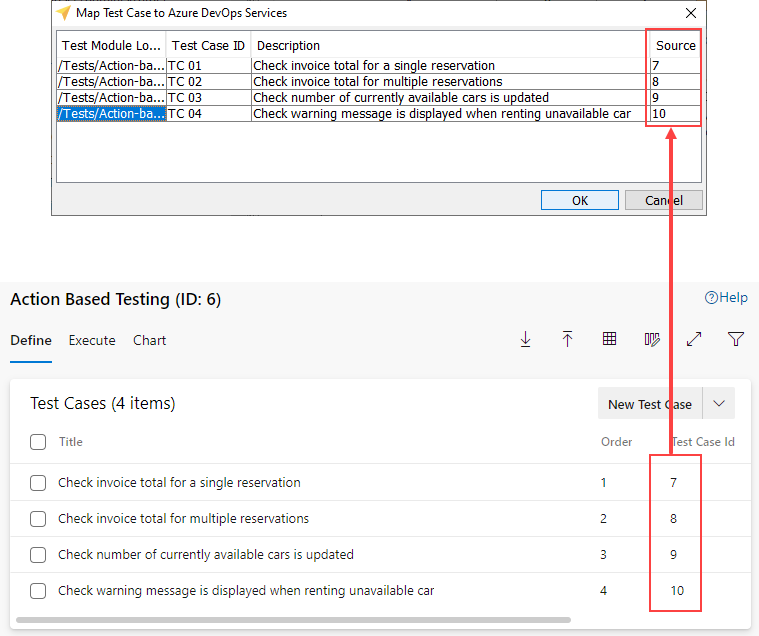Open the column options icon
759x636 pixels.
[x=652, y=339]
